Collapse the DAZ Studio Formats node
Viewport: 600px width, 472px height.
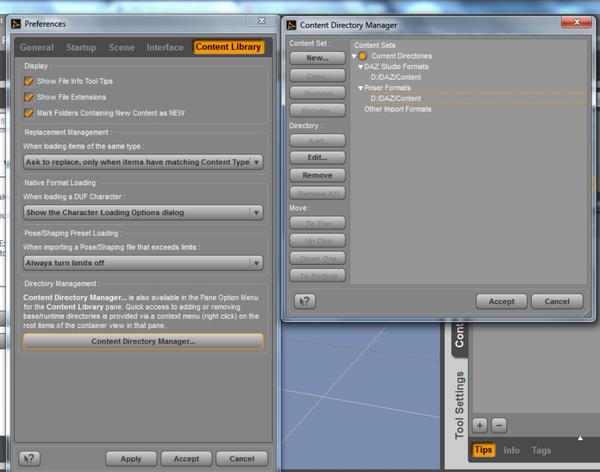[x=360, y=67]
